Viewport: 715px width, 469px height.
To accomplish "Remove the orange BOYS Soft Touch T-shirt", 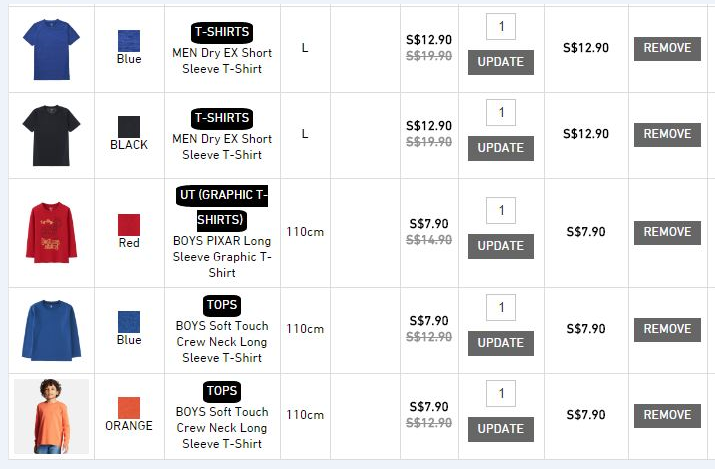I will [x=667, y=415].
